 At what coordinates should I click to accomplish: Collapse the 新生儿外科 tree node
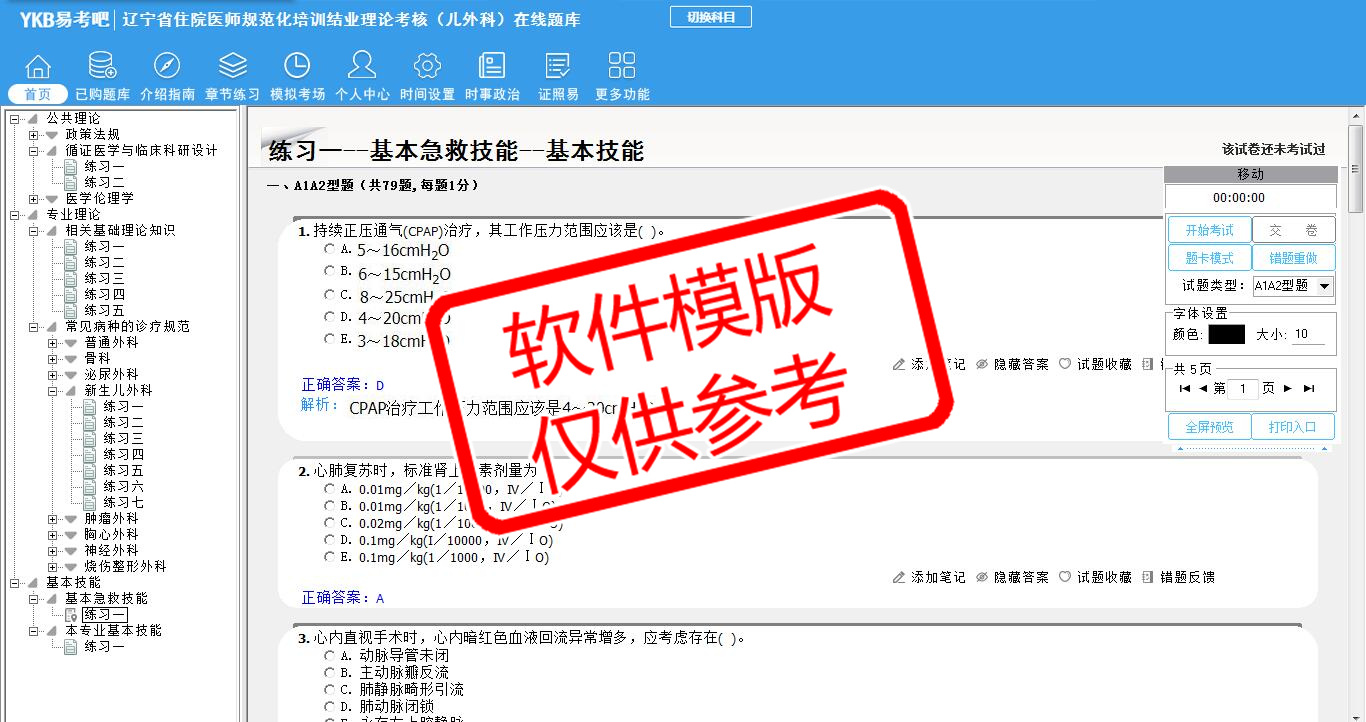[53, 391]
